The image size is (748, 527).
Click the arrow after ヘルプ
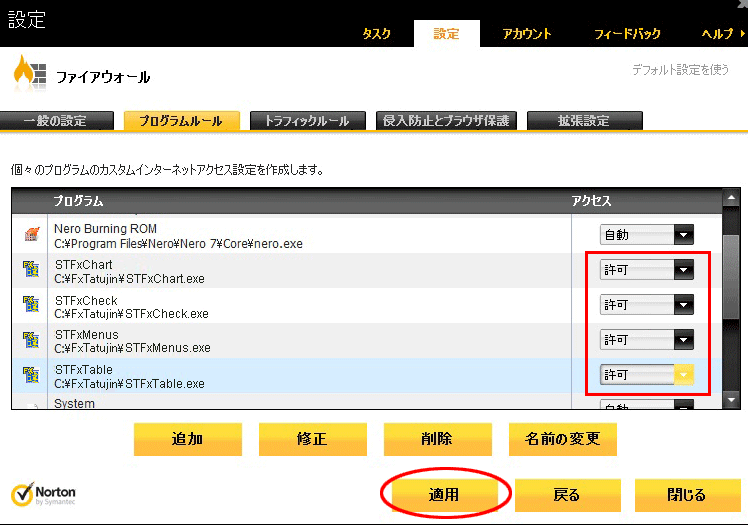[x=742, y=33]
